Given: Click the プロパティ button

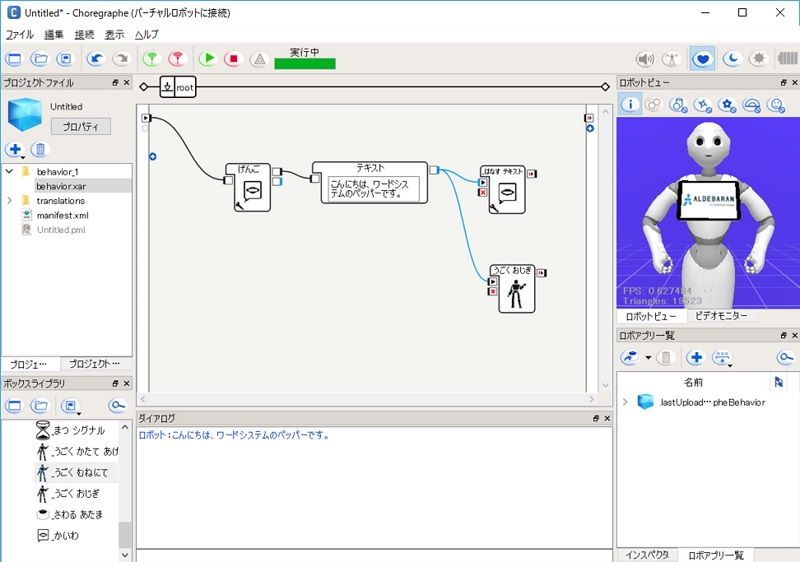Looking at the screenshot, I should [x=80, y=126].
